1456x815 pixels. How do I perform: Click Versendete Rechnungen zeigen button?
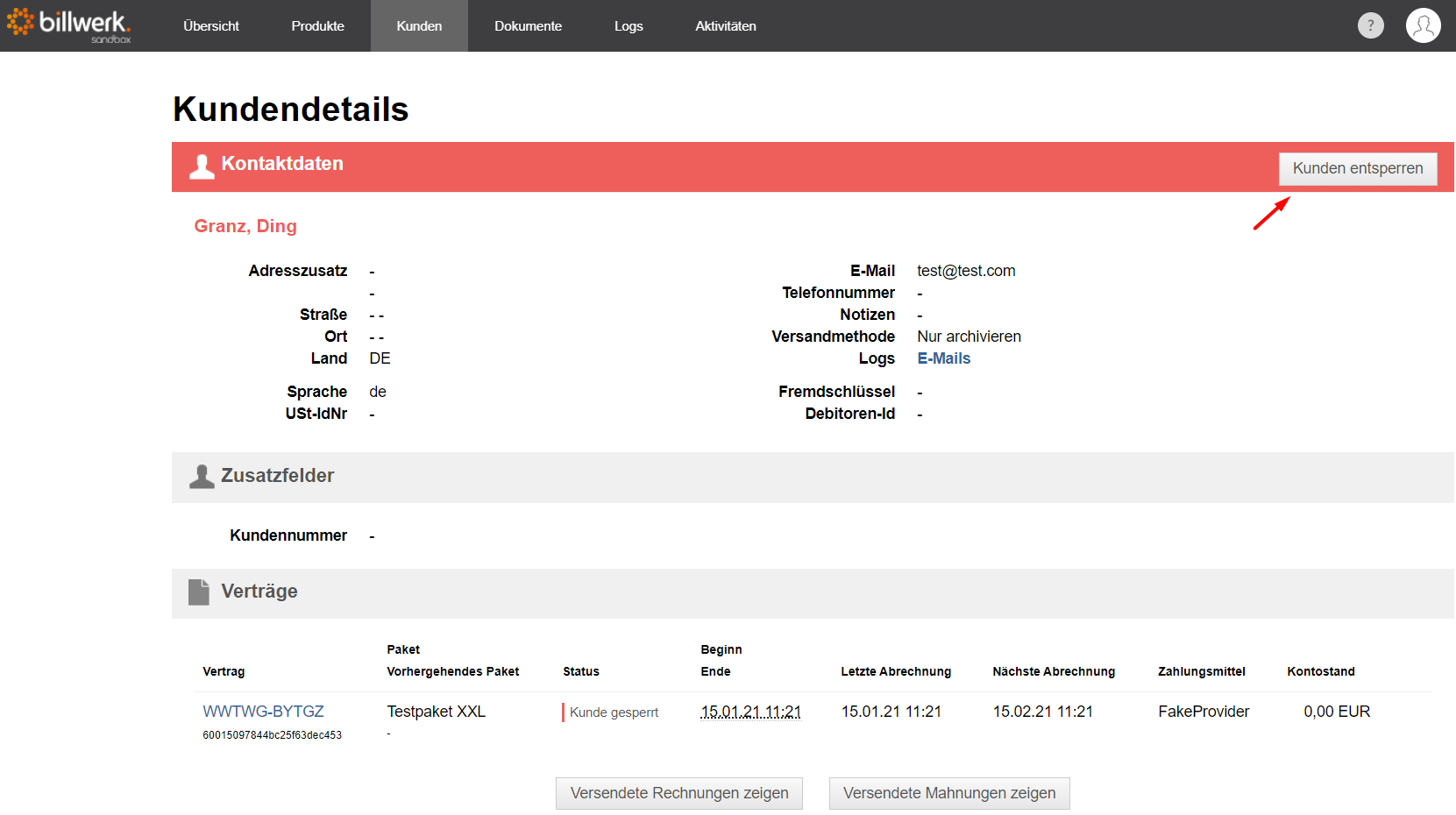679,793
